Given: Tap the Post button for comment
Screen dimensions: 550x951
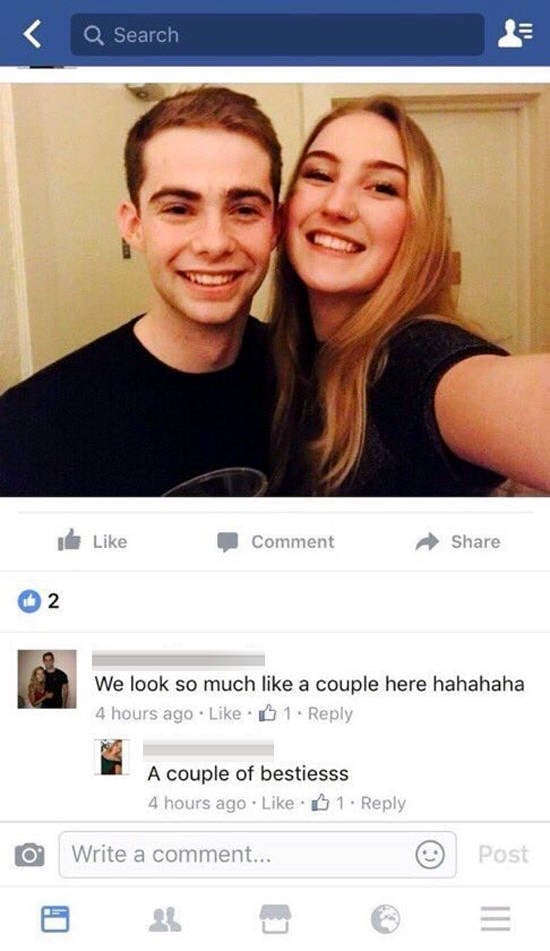Looking at the screenshot, I should pos(503,855).
